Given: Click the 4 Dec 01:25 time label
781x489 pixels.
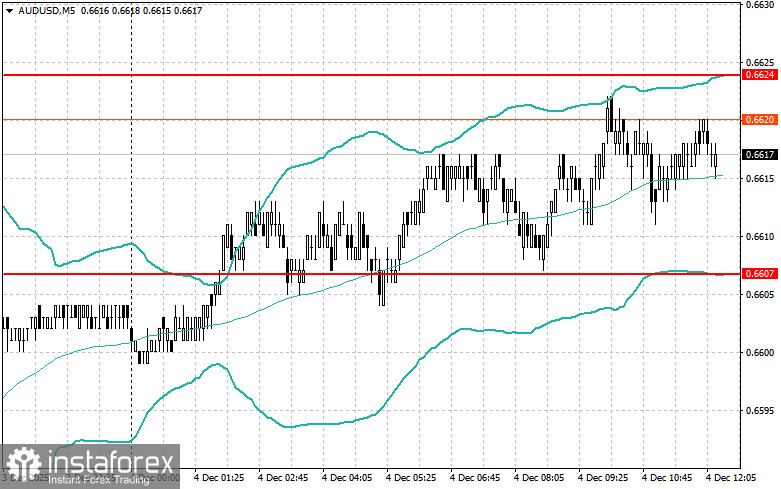Looking at the screenshot, I should 219,478.
